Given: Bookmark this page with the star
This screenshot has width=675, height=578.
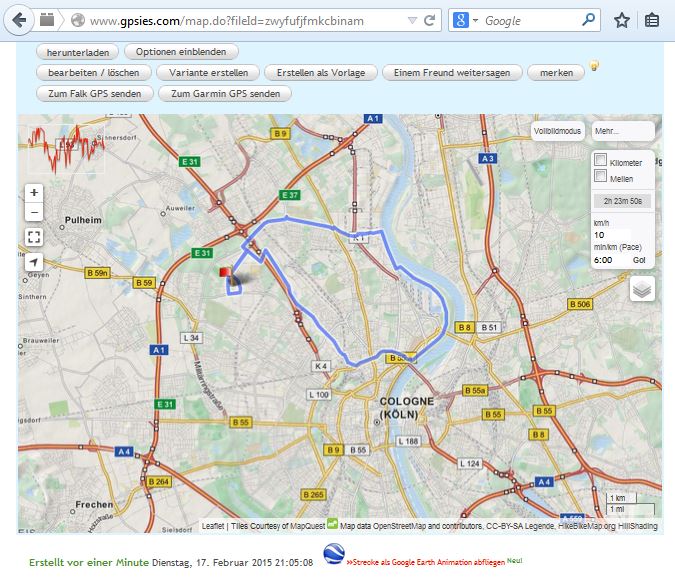Looking at the screenshot, I should coord(621,20).
